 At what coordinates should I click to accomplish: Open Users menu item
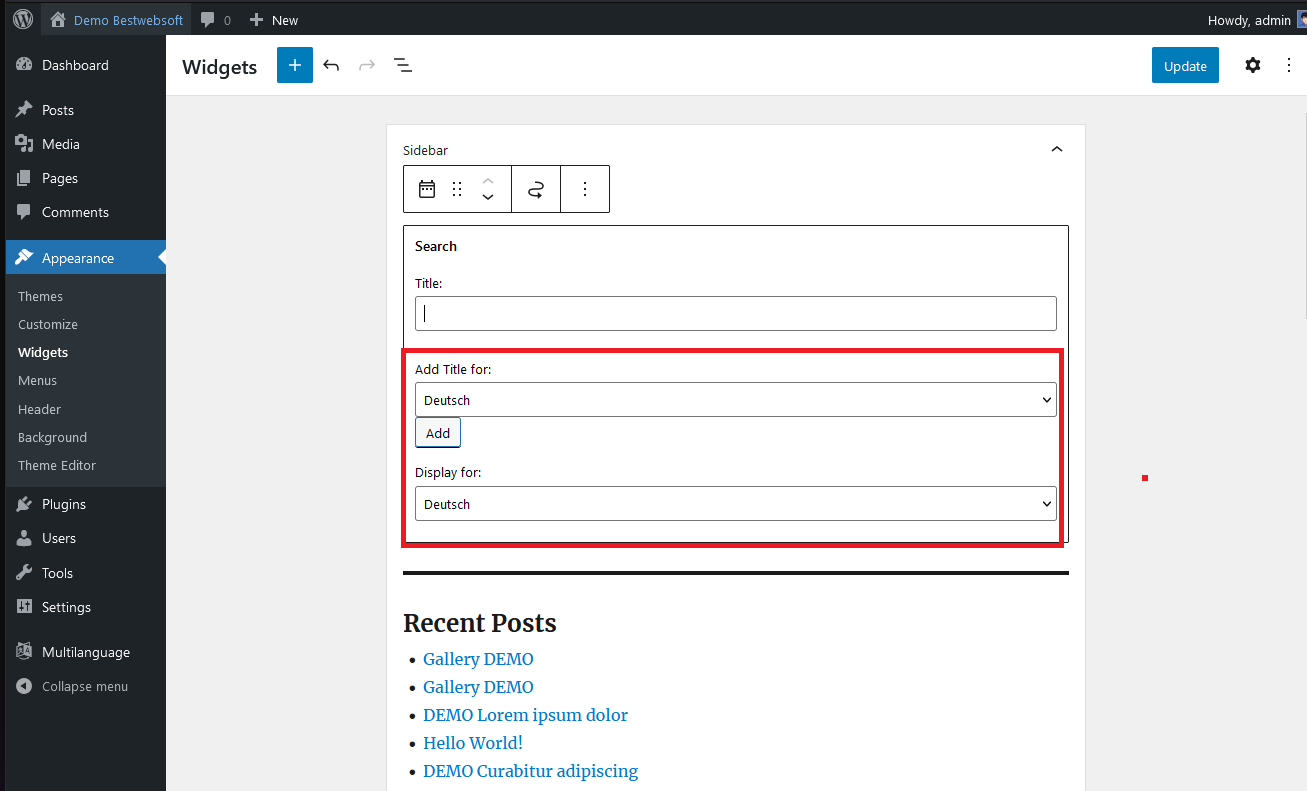59,538
